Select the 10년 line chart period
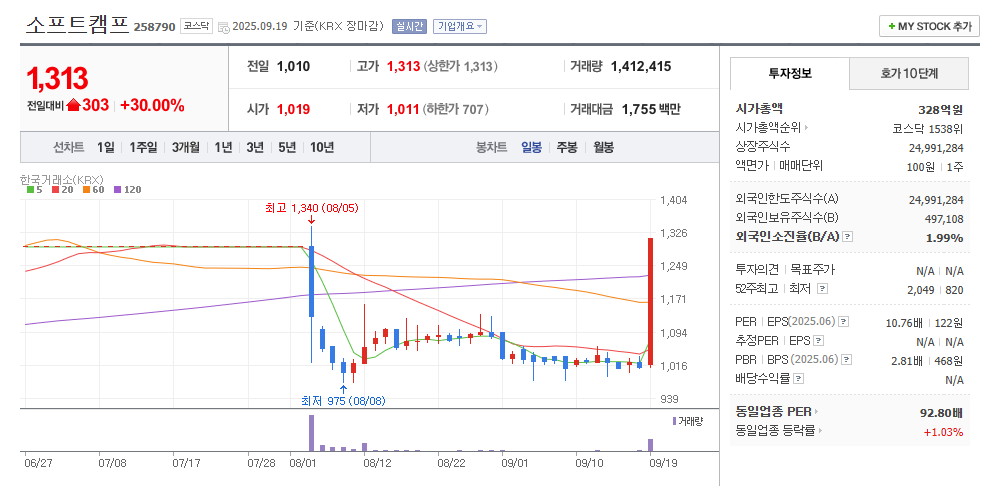 [x=322, y=148]
